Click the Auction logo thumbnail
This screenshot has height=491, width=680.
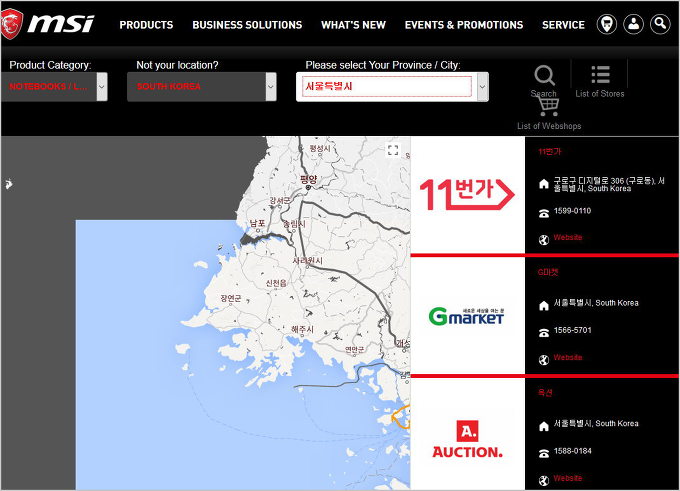click(x=467, y=438)
